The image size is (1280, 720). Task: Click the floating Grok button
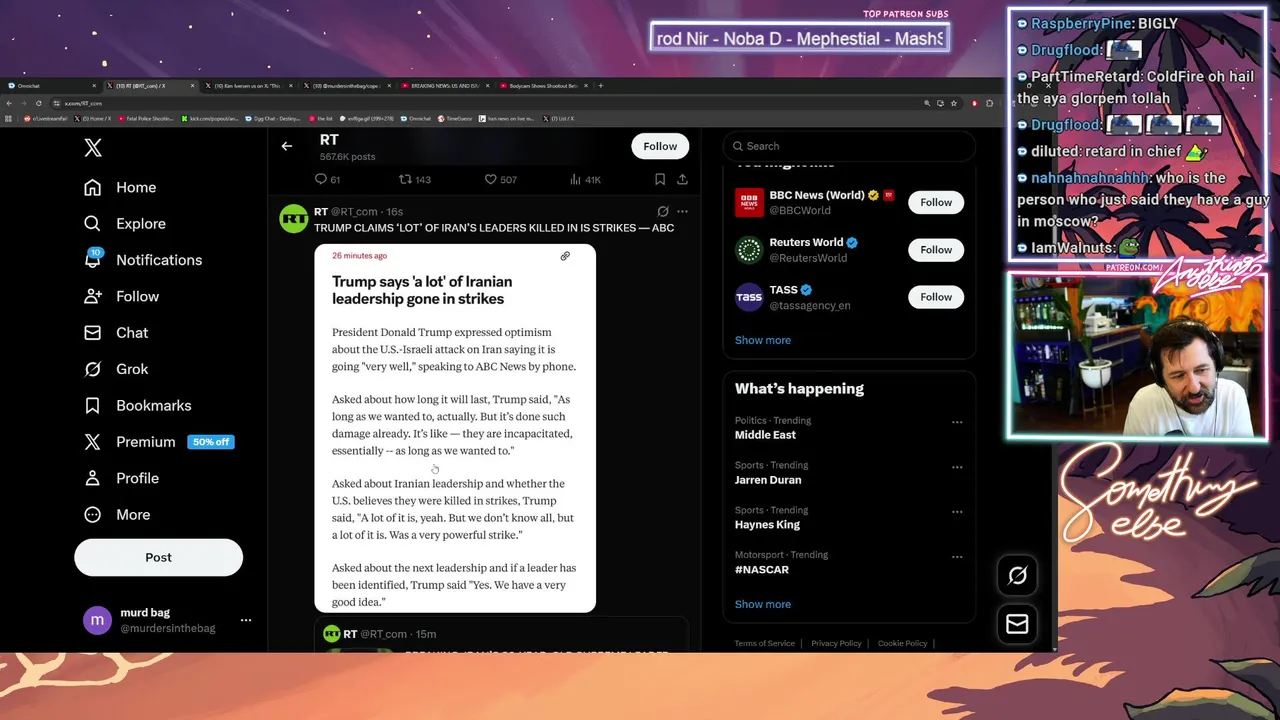1017,575
